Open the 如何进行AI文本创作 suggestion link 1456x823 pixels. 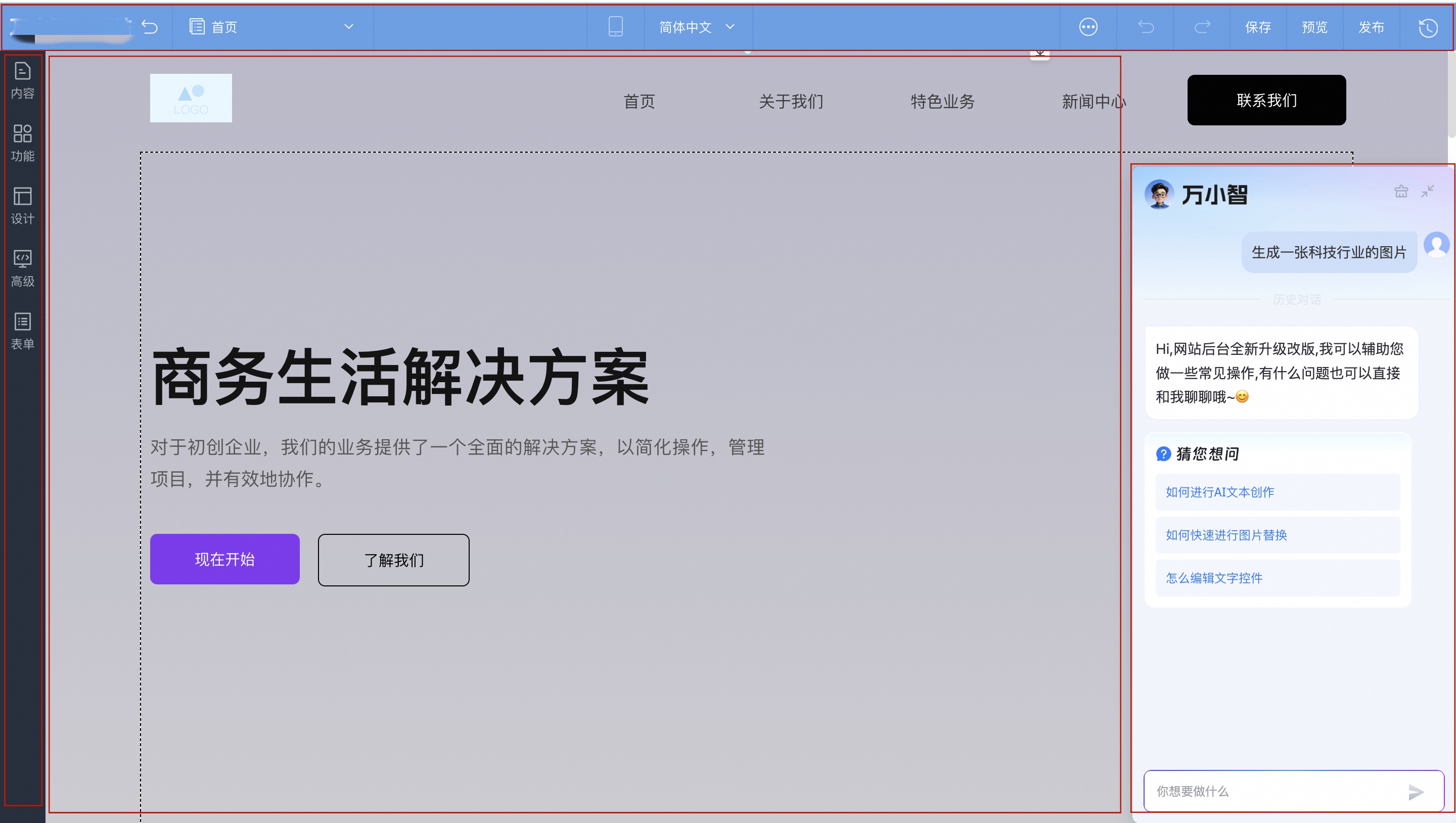click(x=1219, y=492)
